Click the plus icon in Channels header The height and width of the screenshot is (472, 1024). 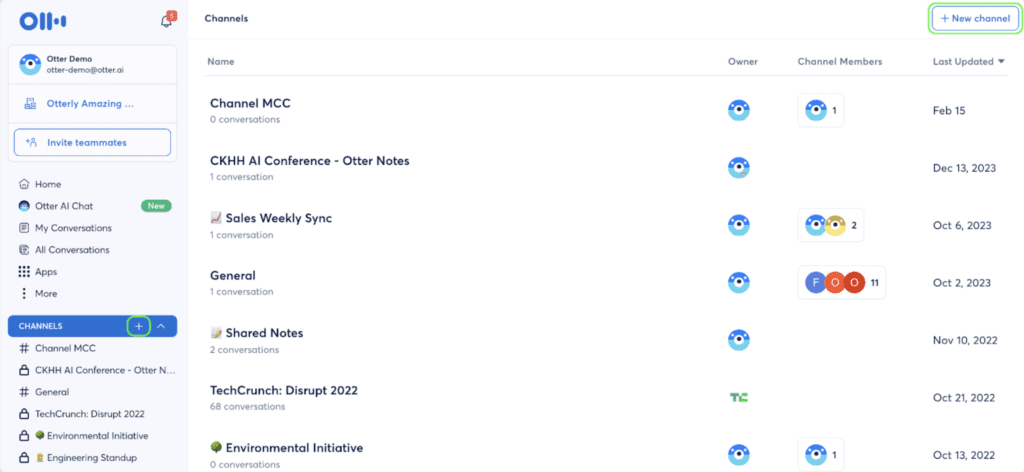coord(139,326)
